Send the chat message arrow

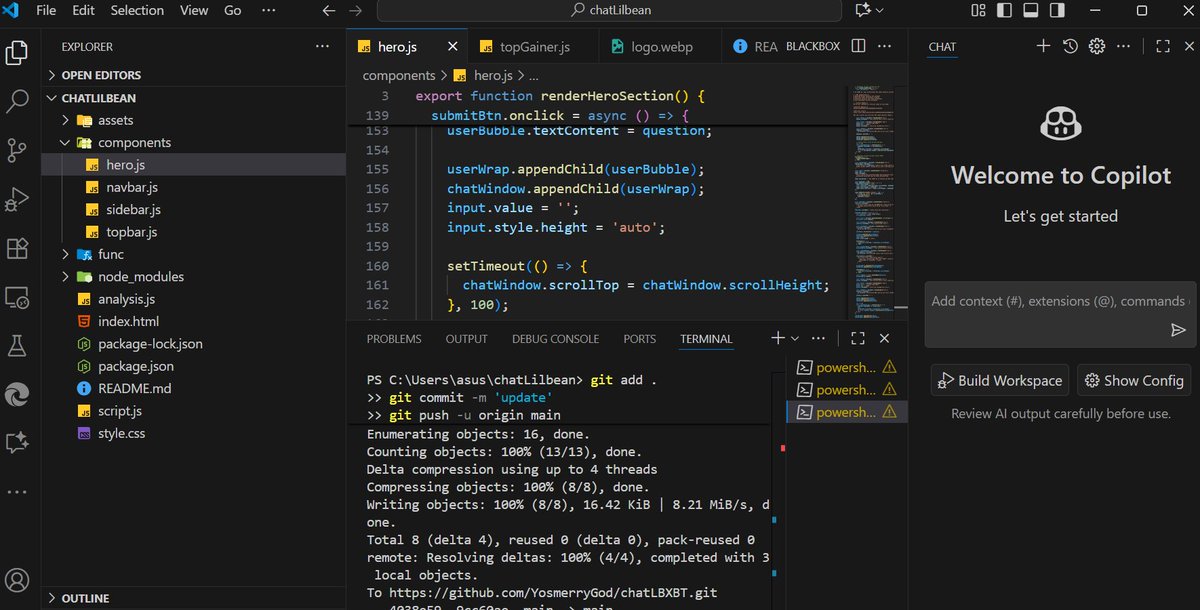1178,330
